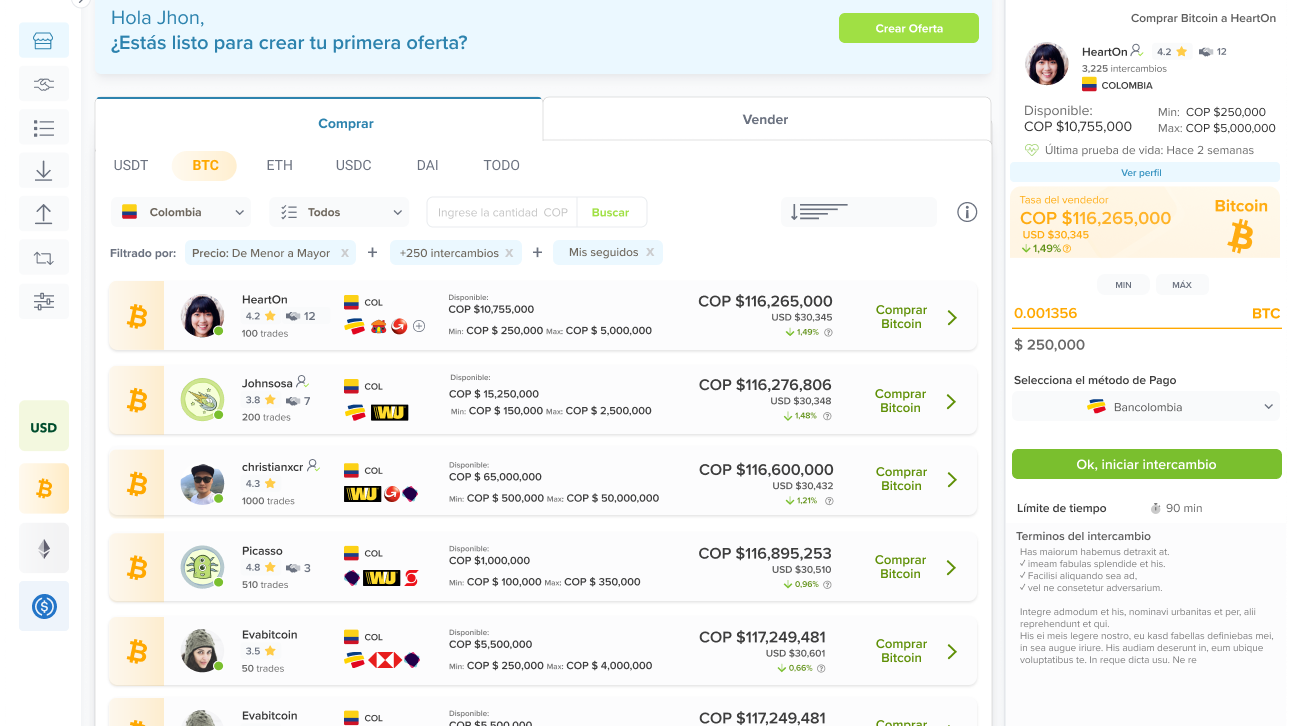This screenshot has width=1292, height=726.
Task: Click 'Ok, iniciar intercambio' button
Action: pos(1146,464)
